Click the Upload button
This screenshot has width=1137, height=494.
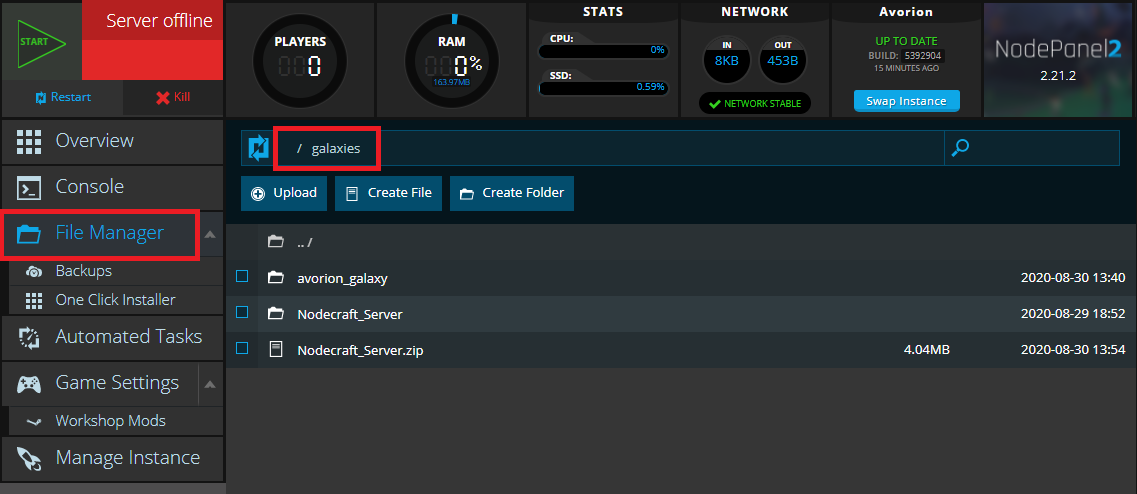[284, 193]
